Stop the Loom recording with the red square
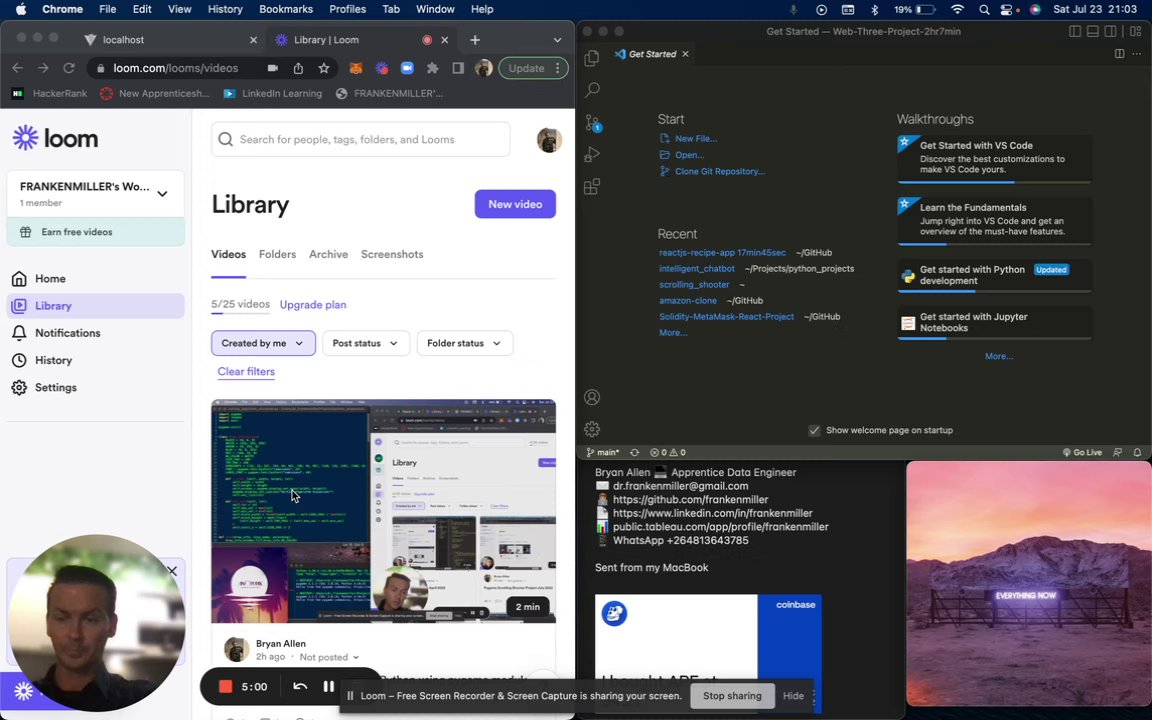Viewport: 1152px width, 720px height. [226, 686]
